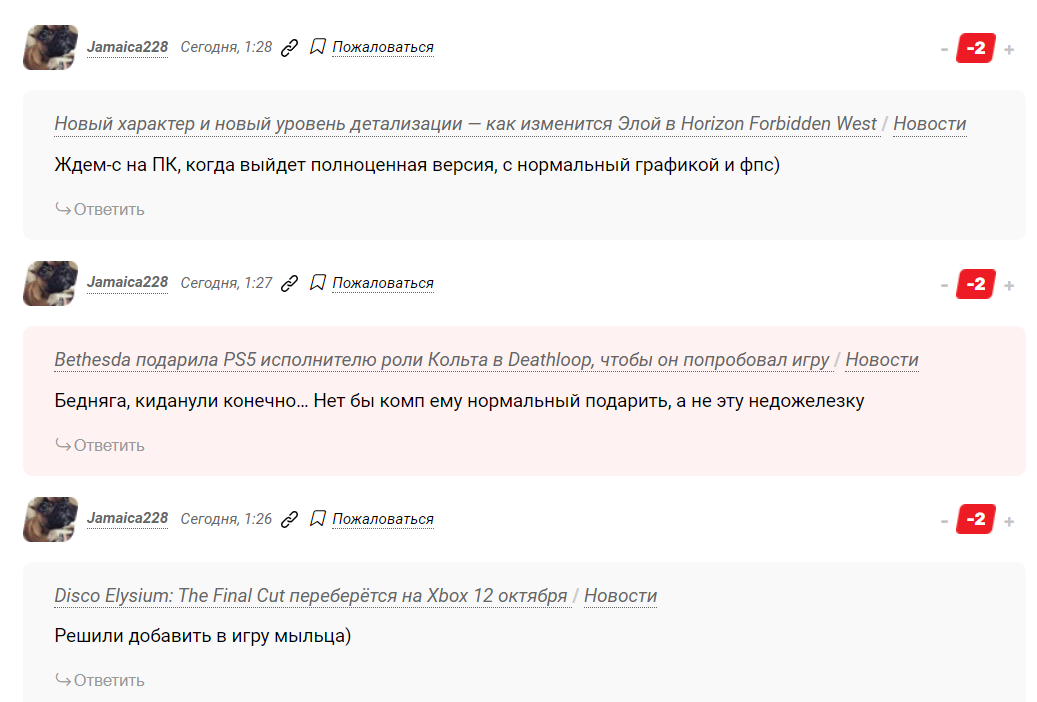
Task: Open the Disco Elysium Final Cut article link
Action: (311, 595)
